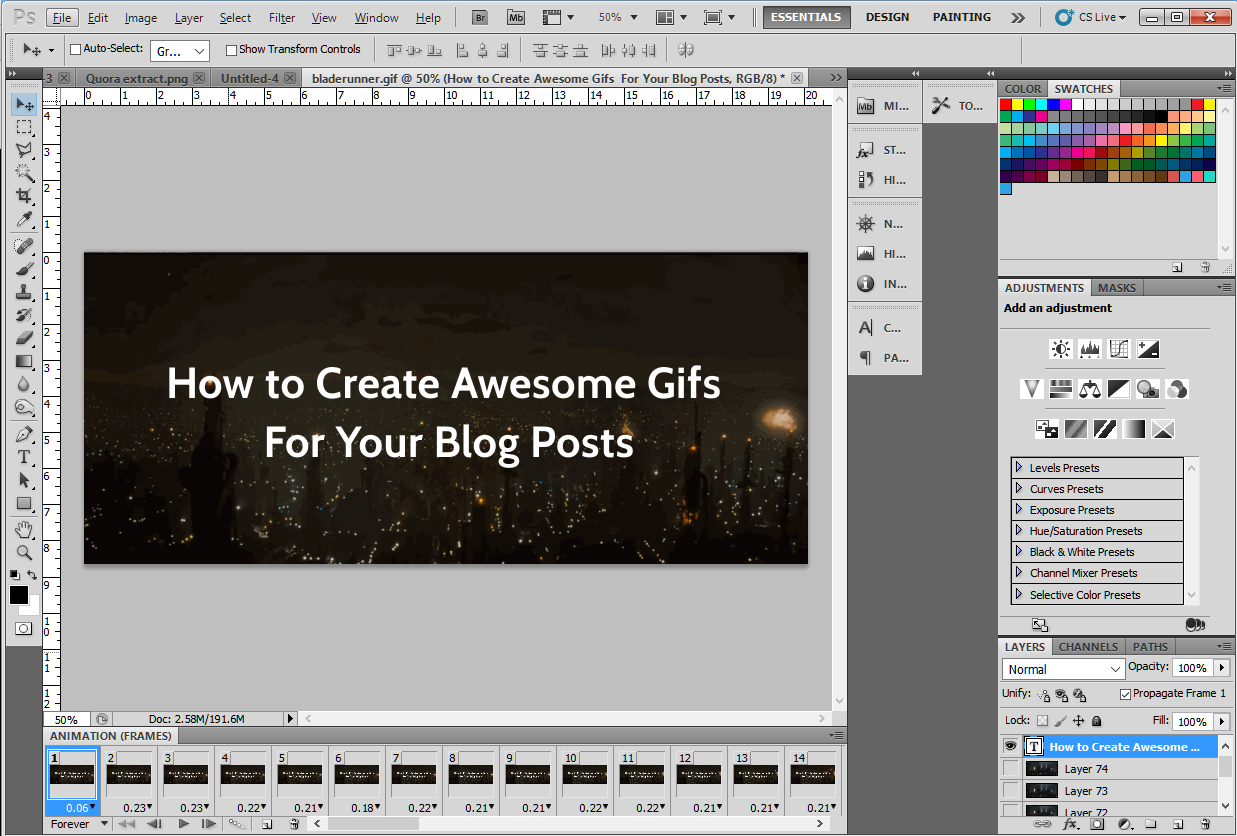Open CS Live button
The width and height of the screenshot is (1237, 836).
[x=1090, y=17]
